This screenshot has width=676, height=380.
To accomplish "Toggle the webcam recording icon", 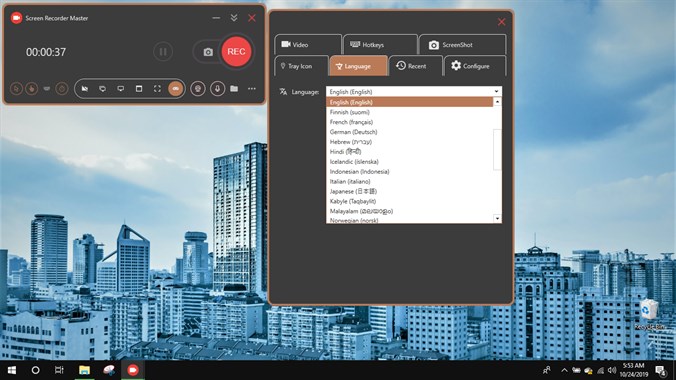I will 198,89.
